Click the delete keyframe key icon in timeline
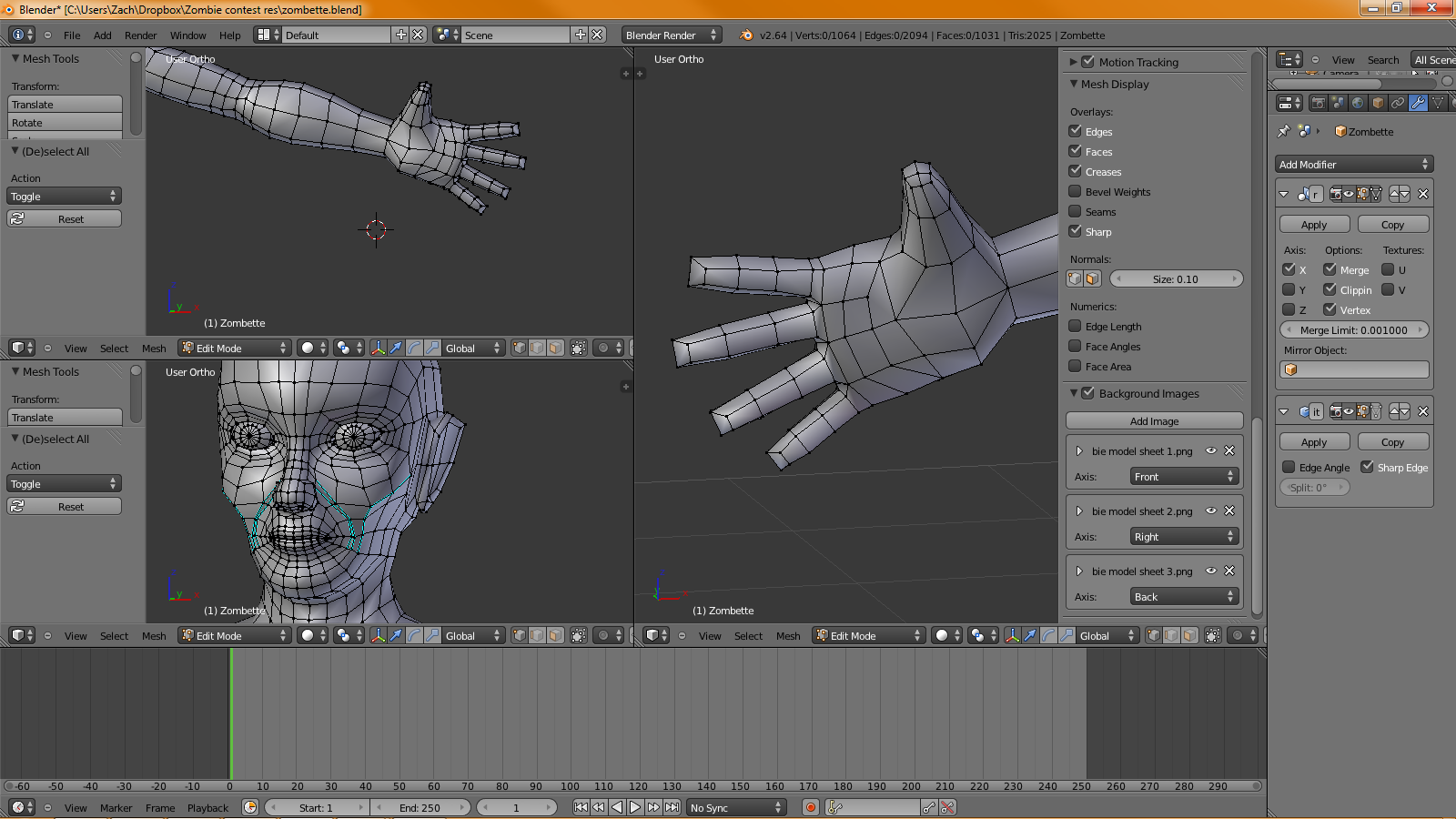1456x819 pixels. click(947, 807)
